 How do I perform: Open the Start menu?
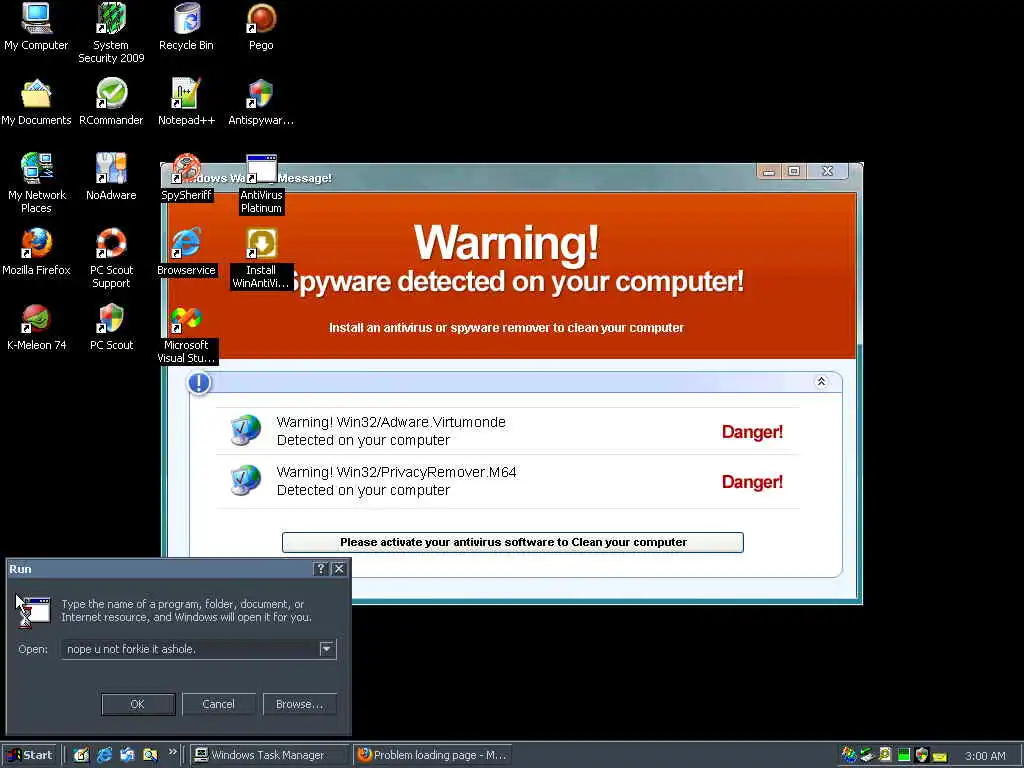tap(30, 755)
